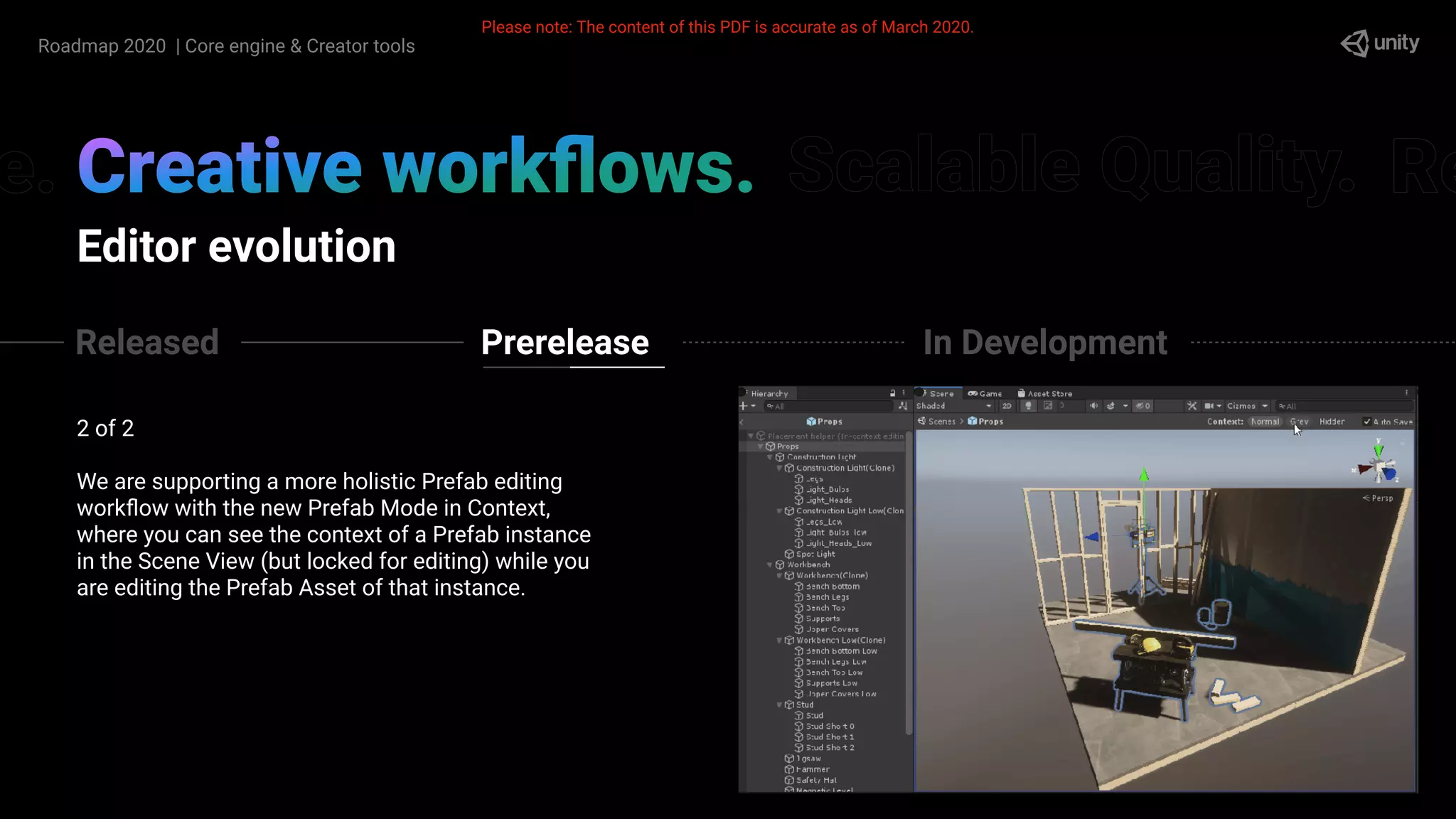
Task: Open the create dropdown arrow in Hierarchy
Action: click(x=753, y=406)
